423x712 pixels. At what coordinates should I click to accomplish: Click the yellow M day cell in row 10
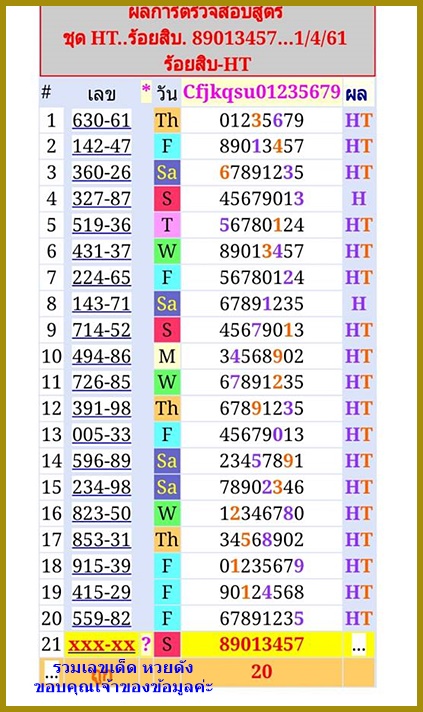click(167, 356)
